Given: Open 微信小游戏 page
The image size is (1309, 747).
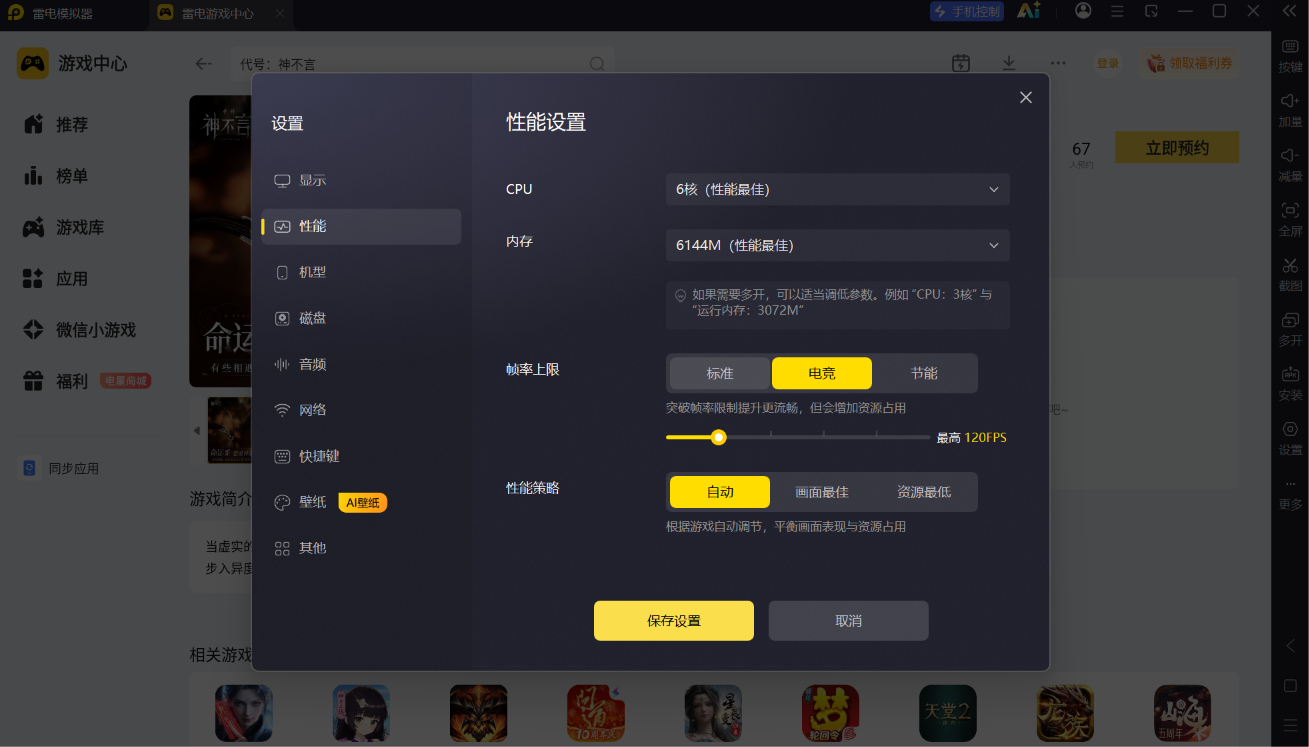Looking at the screenshot, I should [79, 330].
